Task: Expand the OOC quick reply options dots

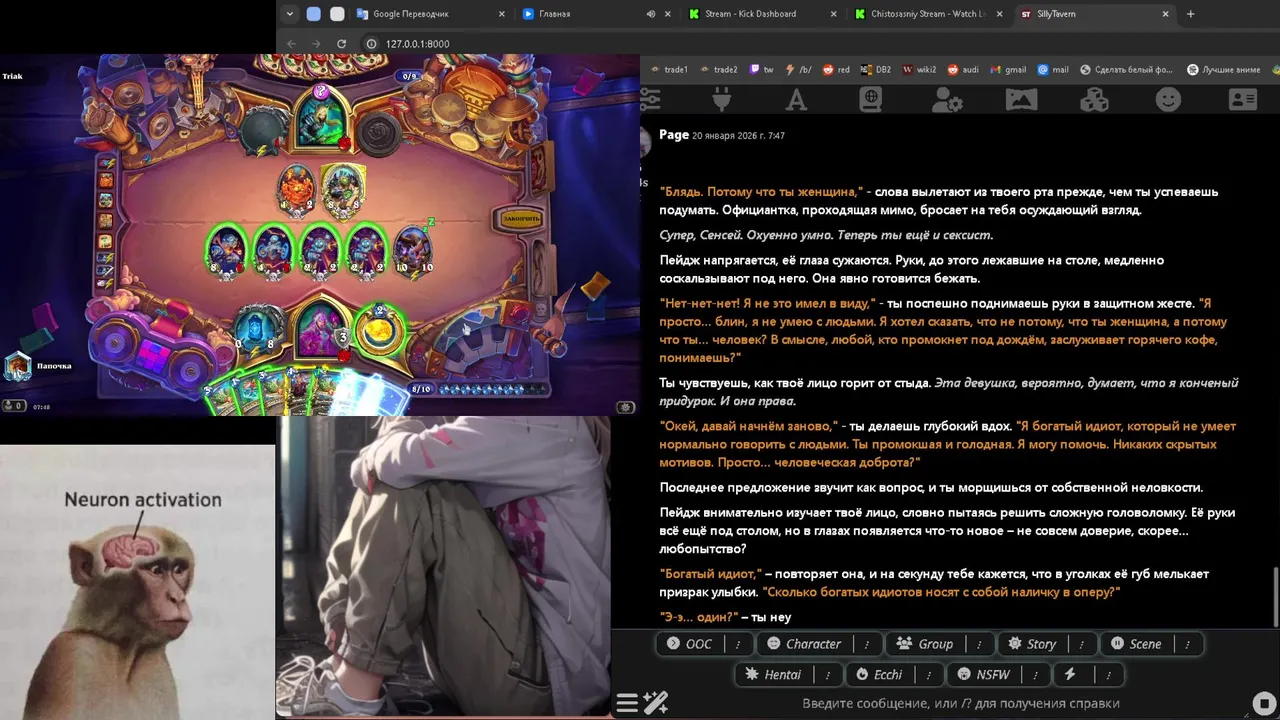Action: click(x=738, y=644)
